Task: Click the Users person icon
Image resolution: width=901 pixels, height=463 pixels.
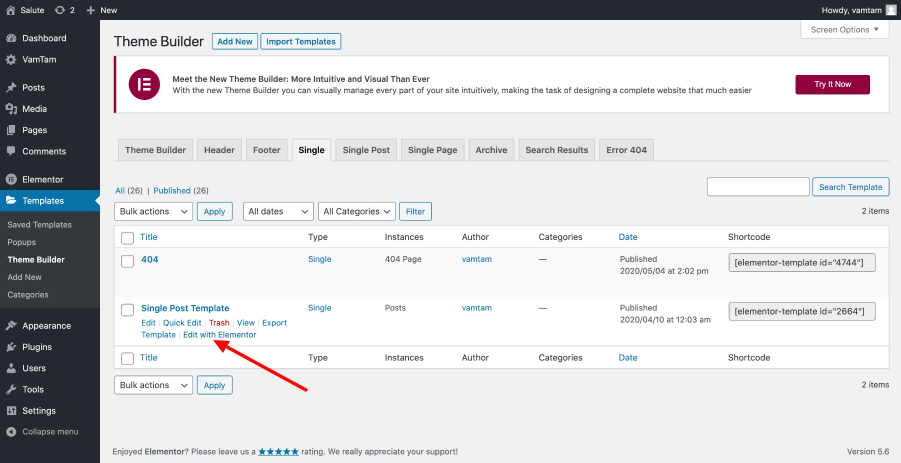Action: tap(11, 368)
